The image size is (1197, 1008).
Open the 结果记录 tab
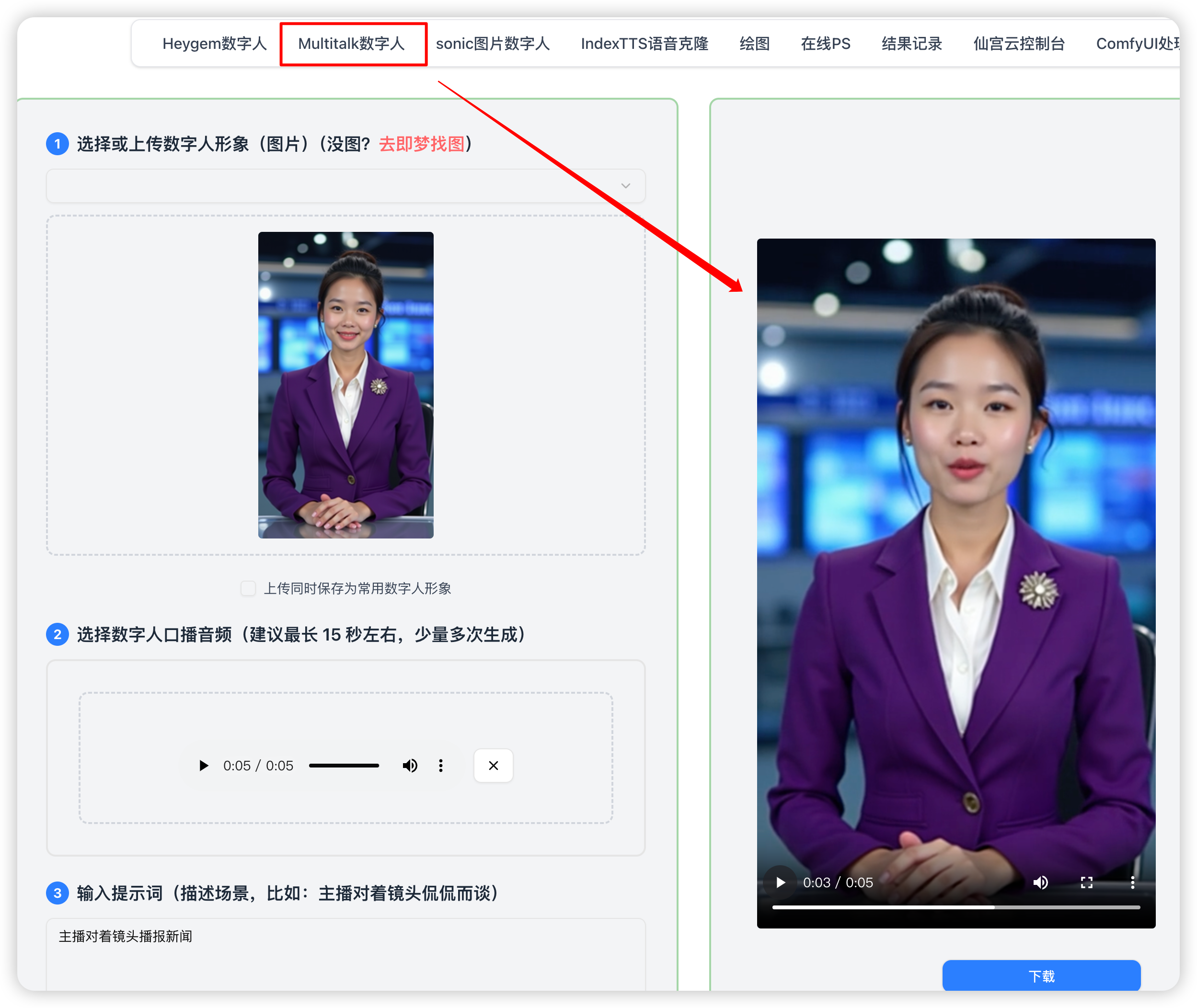pyautogui.click(x=911, y=44)
